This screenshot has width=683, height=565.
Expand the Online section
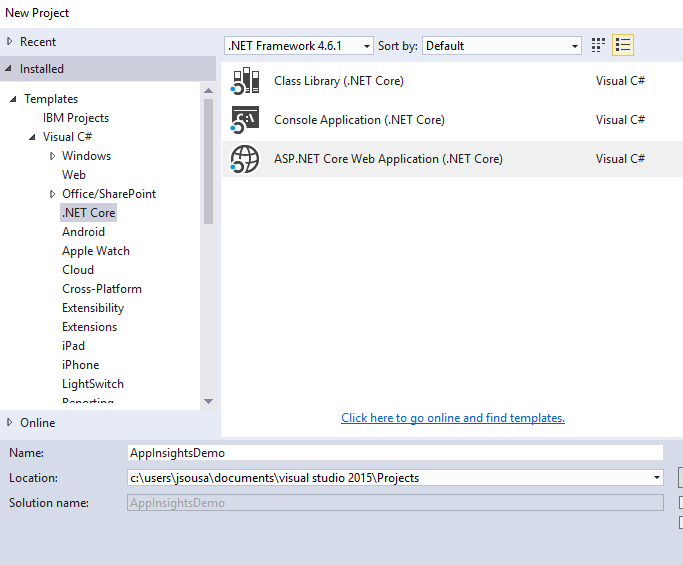[x=10, y=422]
